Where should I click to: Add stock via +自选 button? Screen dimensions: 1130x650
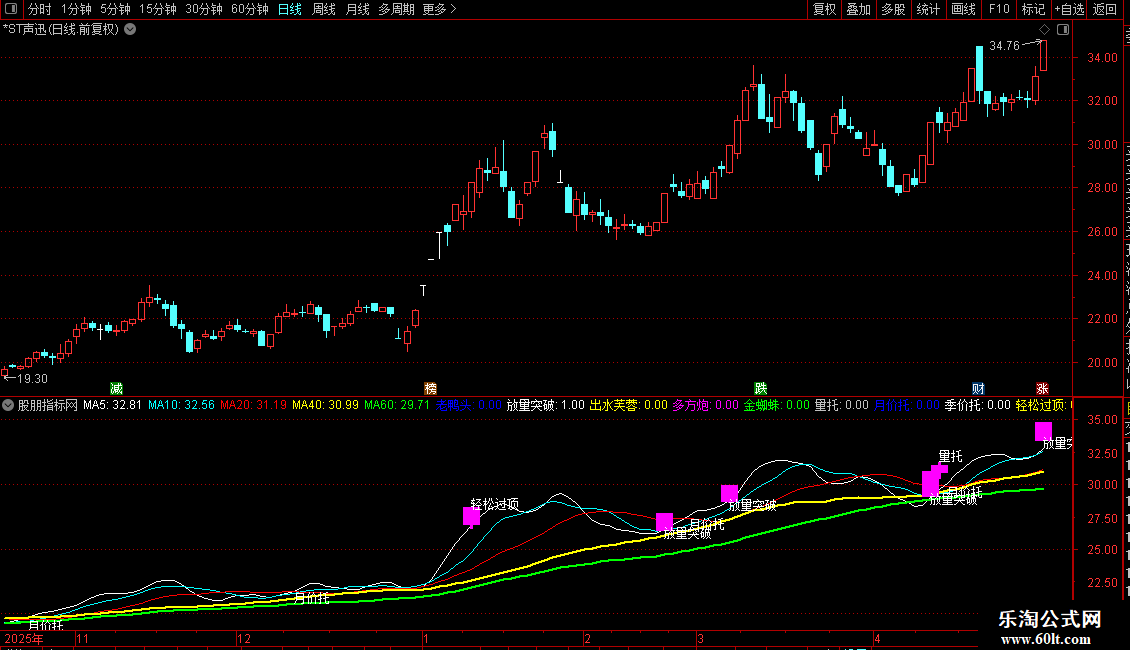pyautogui.click(x=1069, y=9)
